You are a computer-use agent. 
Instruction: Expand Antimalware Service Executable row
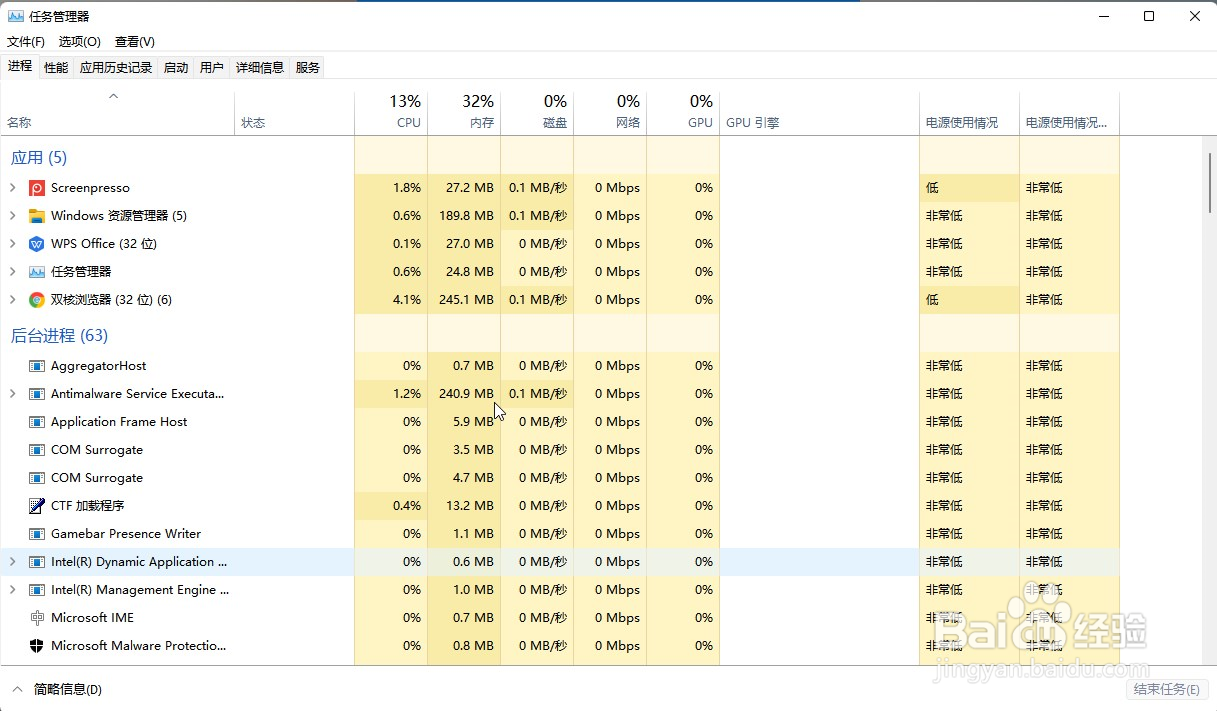12,394
